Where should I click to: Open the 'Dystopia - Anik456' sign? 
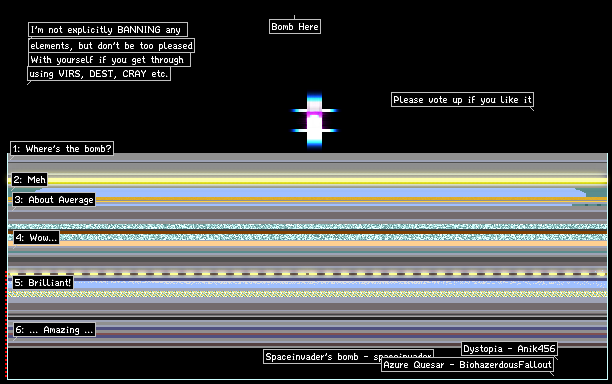click(509, 348)
